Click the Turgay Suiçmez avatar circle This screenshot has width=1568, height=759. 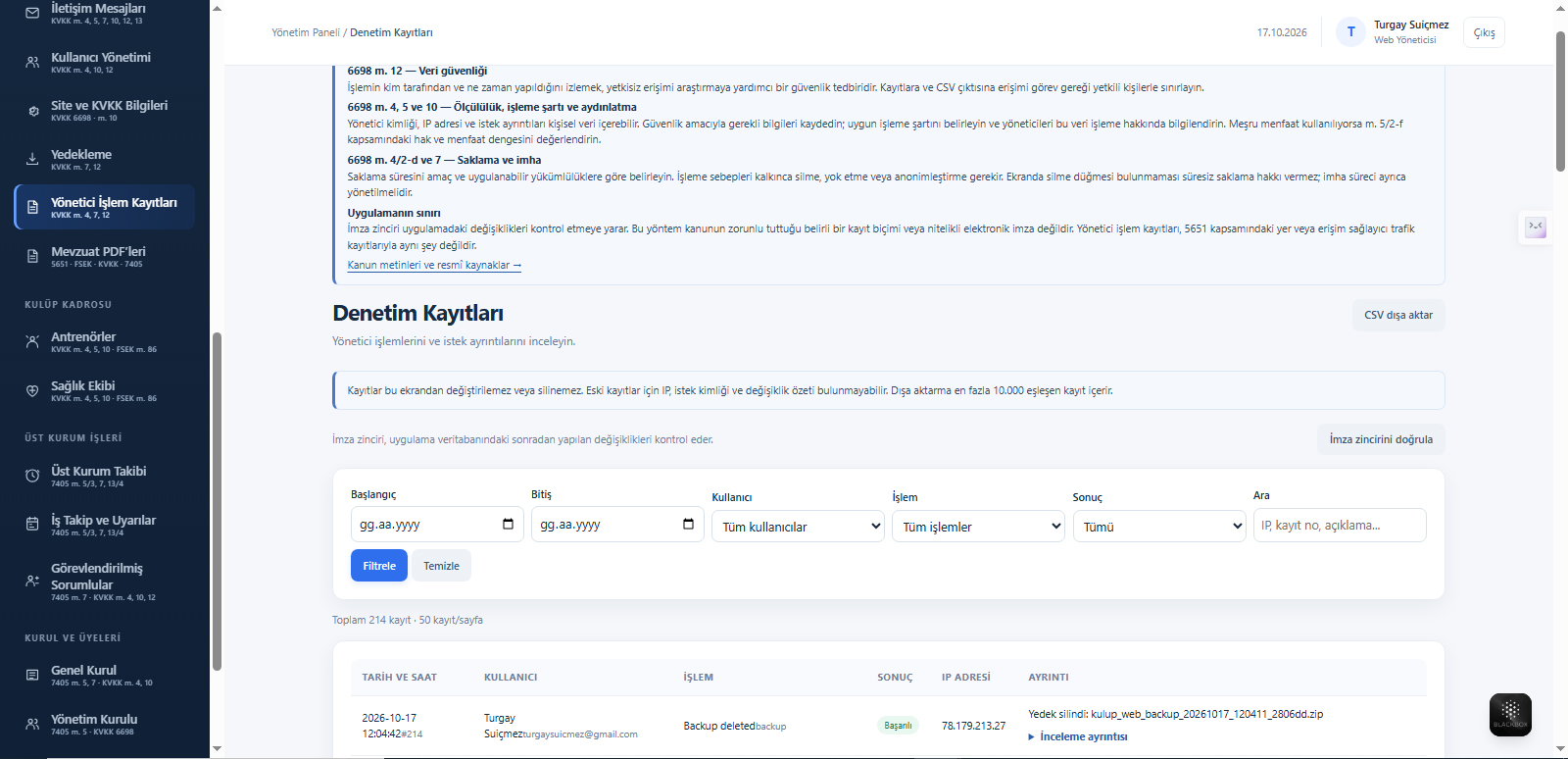pos(1350,32)
